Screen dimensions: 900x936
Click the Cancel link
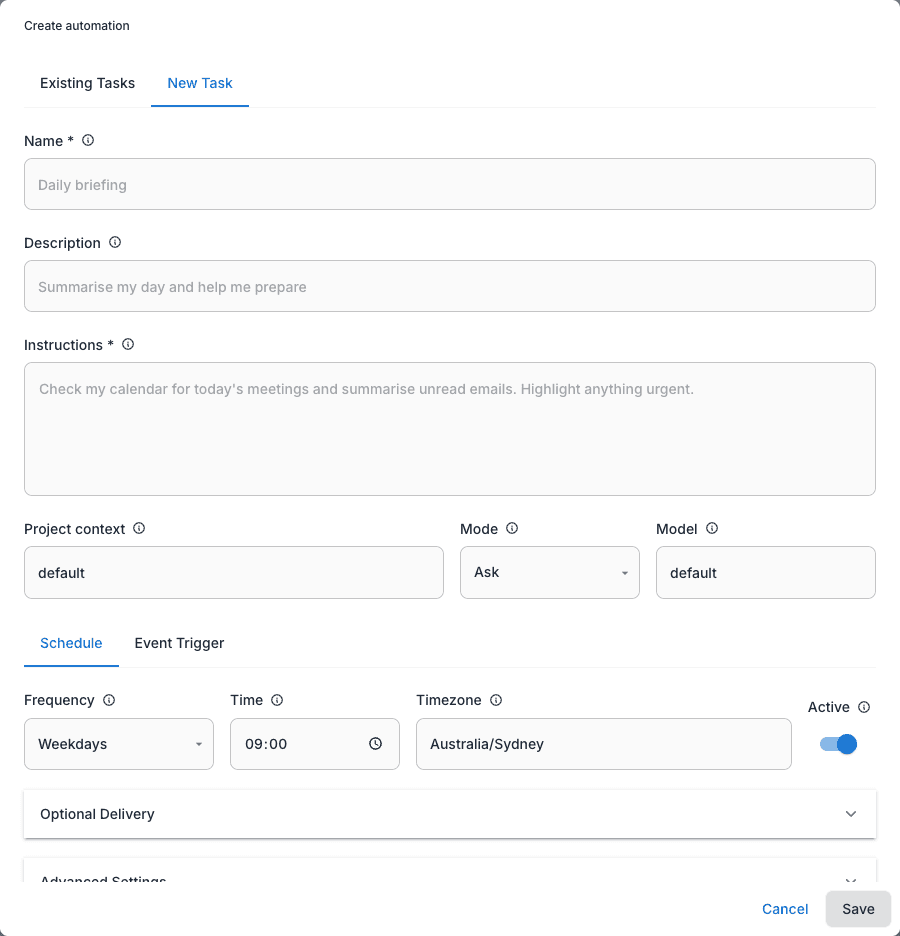click(785, 909)
